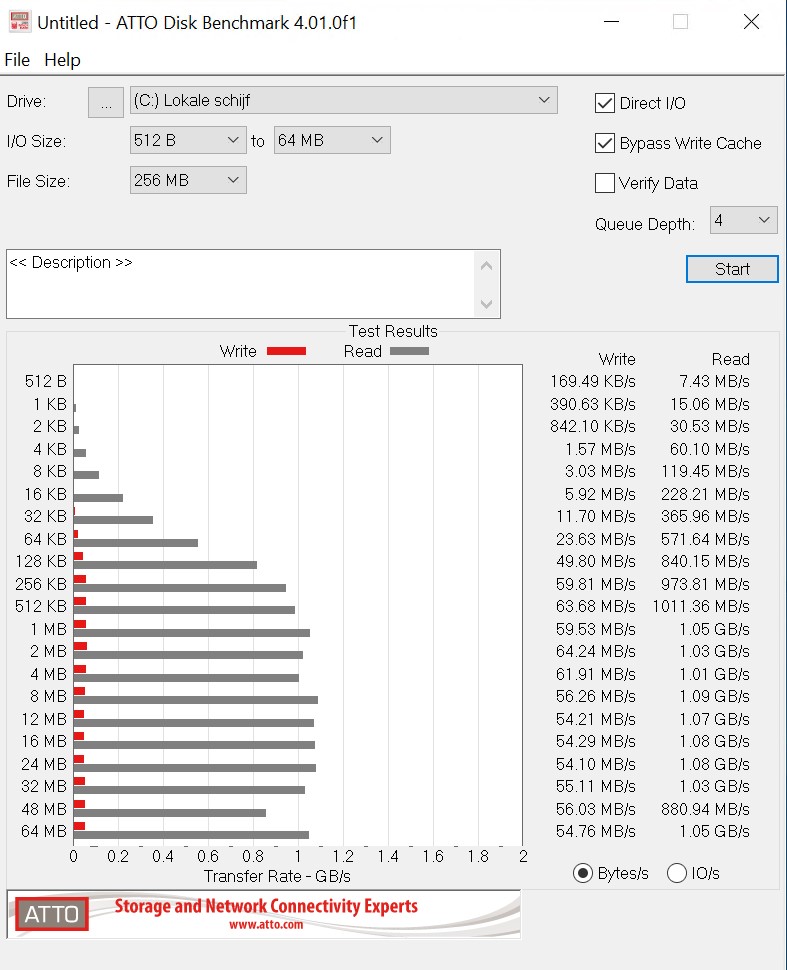Viewport: 787px width, 970px height.
Task: Click read value 7.43 MB/s
Action: (715, 381)
